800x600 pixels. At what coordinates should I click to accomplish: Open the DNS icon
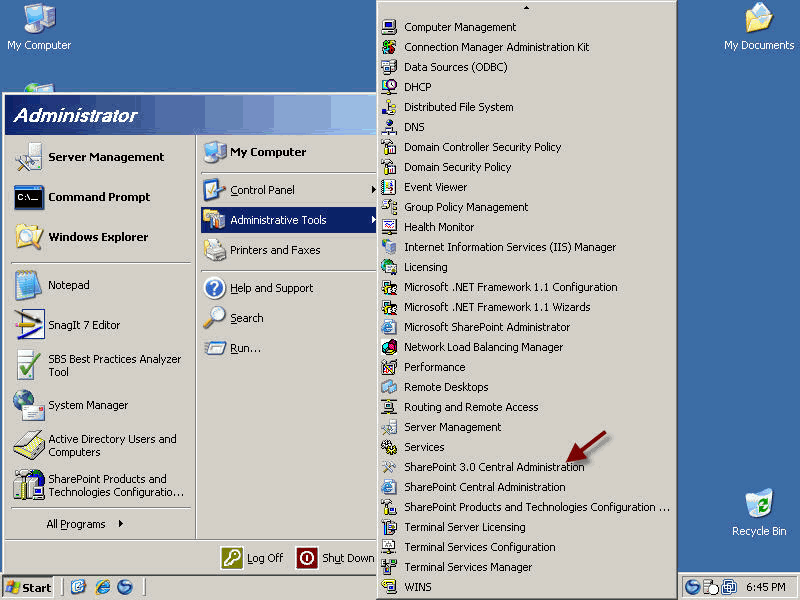pyautogui.click(x=389, y=127)
